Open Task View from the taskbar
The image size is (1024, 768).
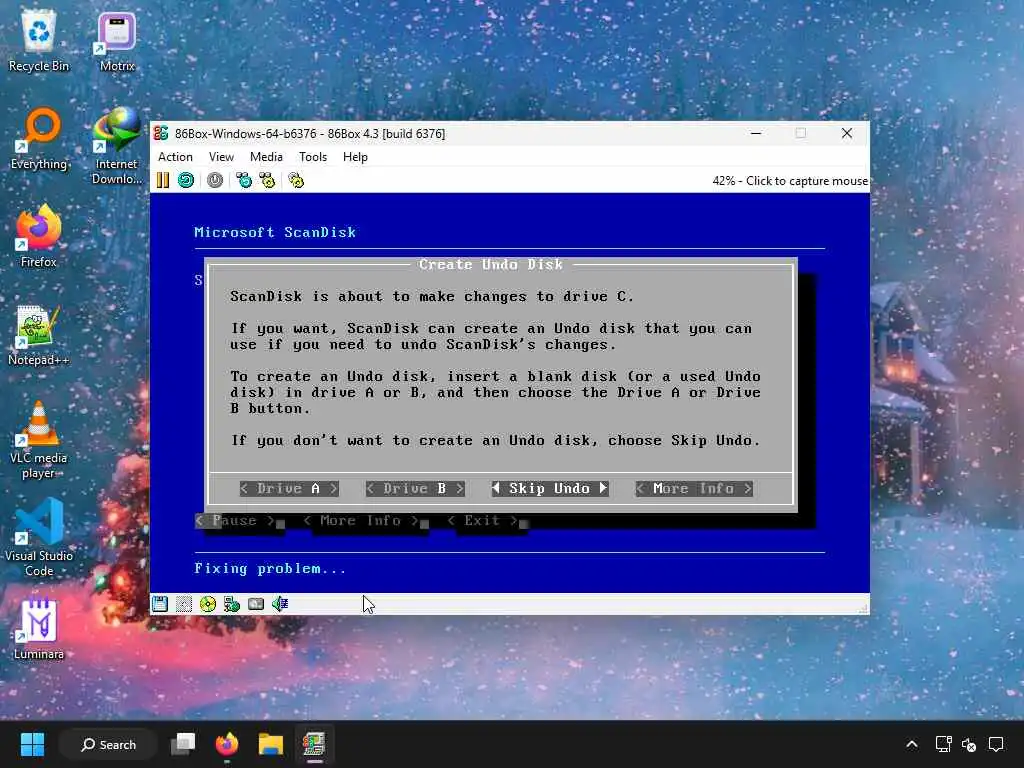point(183,744)
